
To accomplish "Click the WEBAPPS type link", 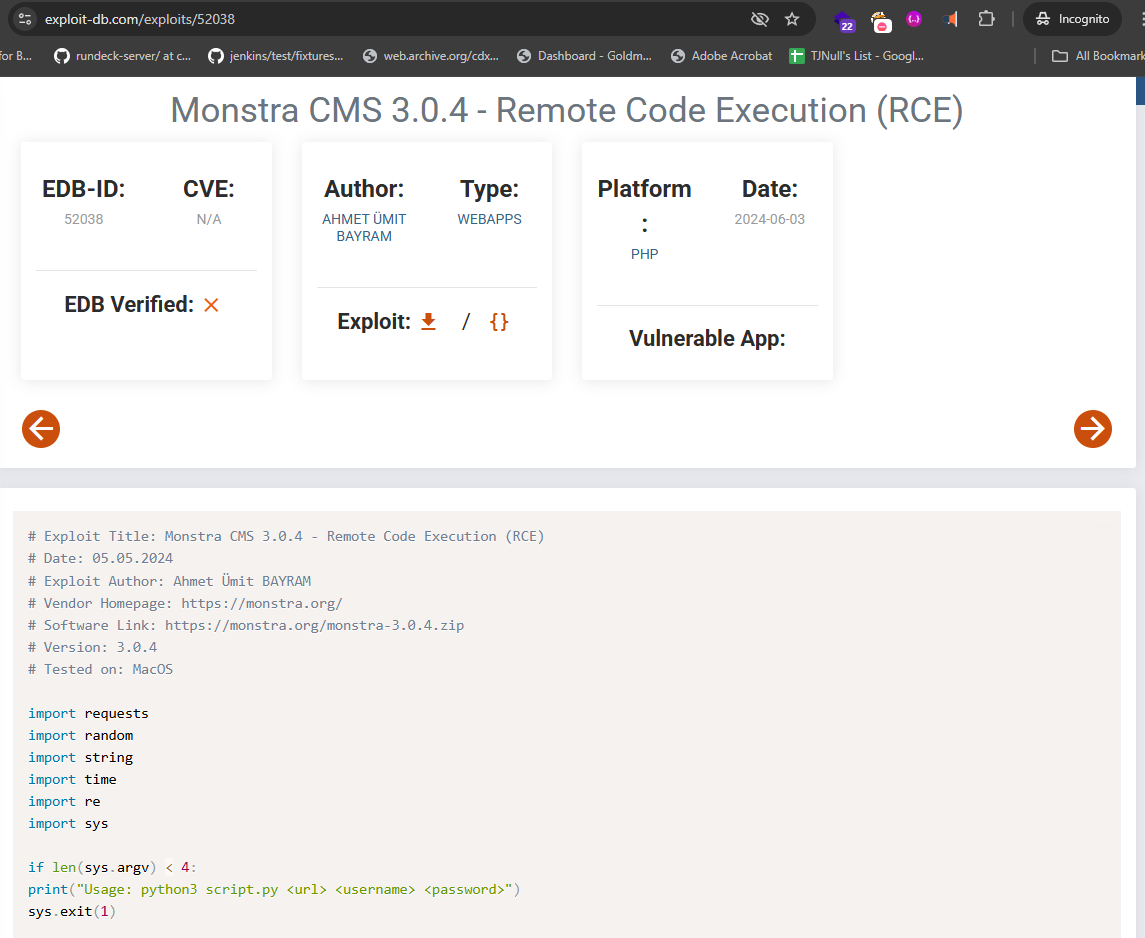I will 489,219.
